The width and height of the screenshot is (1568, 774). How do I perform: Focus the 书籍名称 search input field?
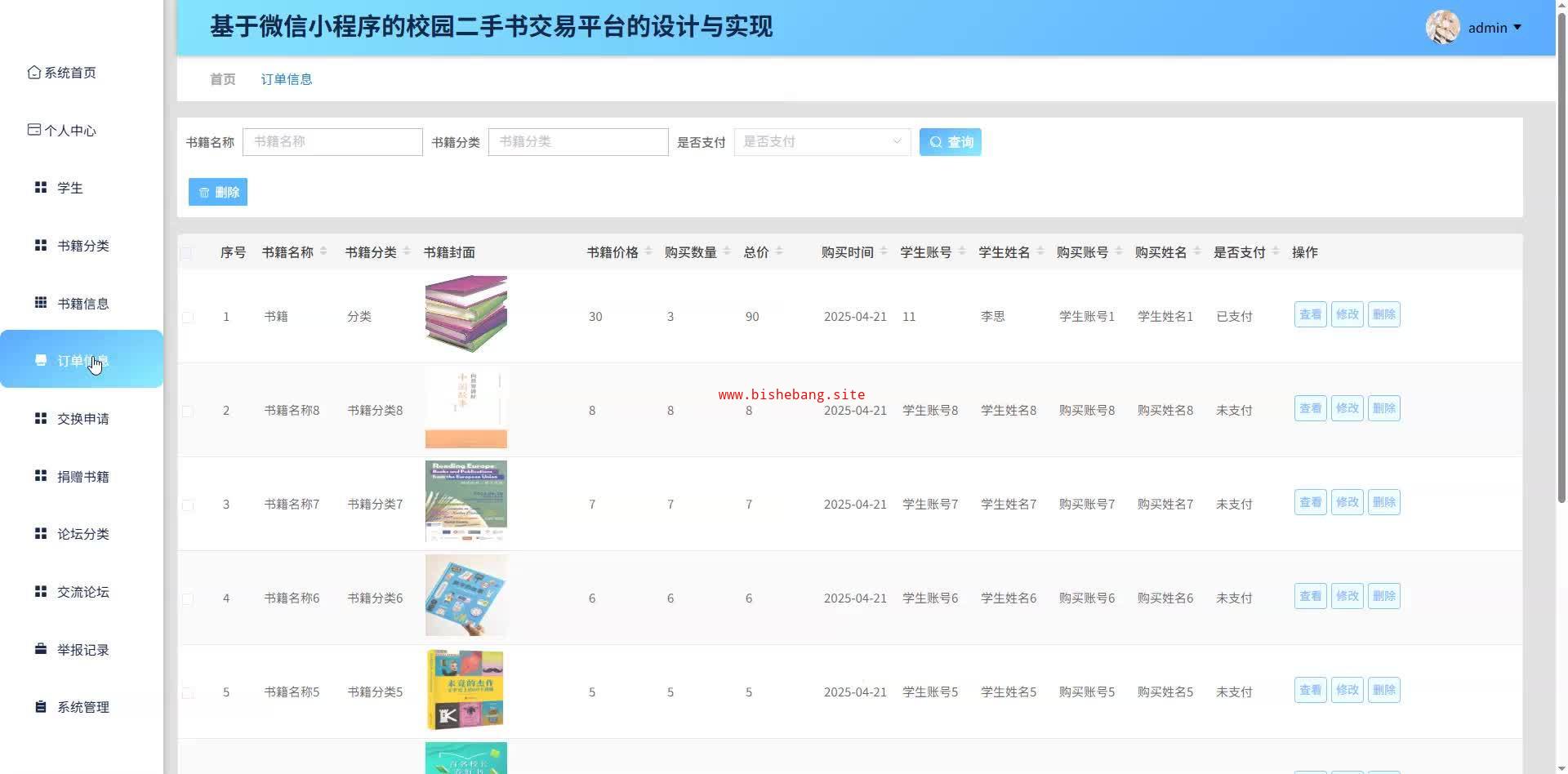click(332, 142)
